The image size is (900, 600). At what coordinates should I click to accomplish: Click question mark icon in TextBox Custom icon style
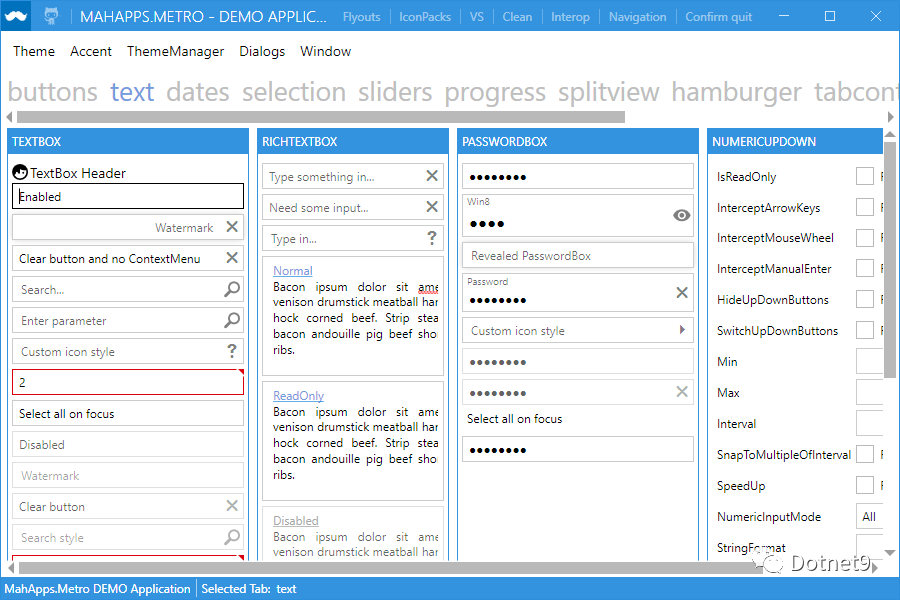point(232,351)
